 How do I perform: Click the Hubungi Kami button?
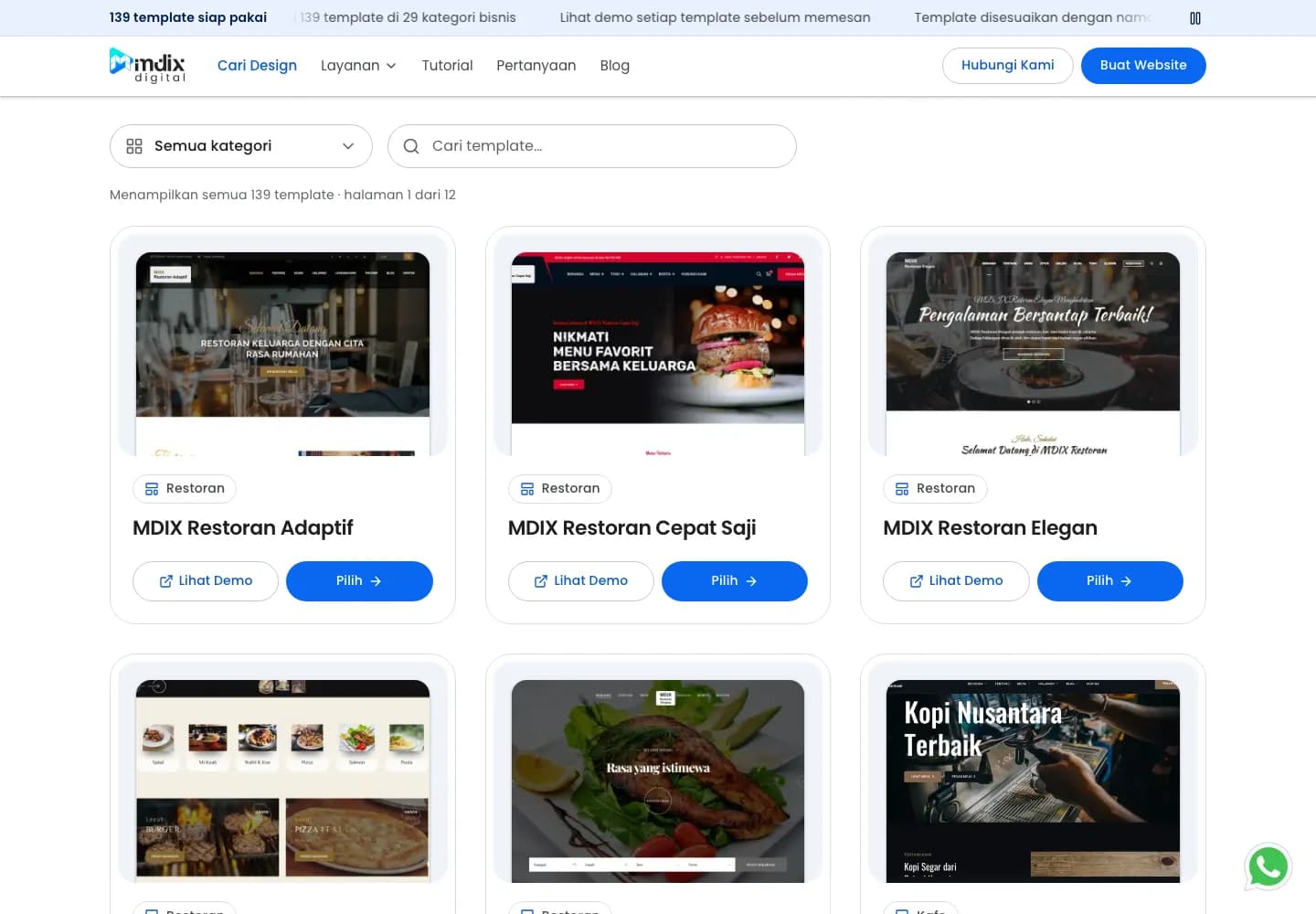point(1007,66)
